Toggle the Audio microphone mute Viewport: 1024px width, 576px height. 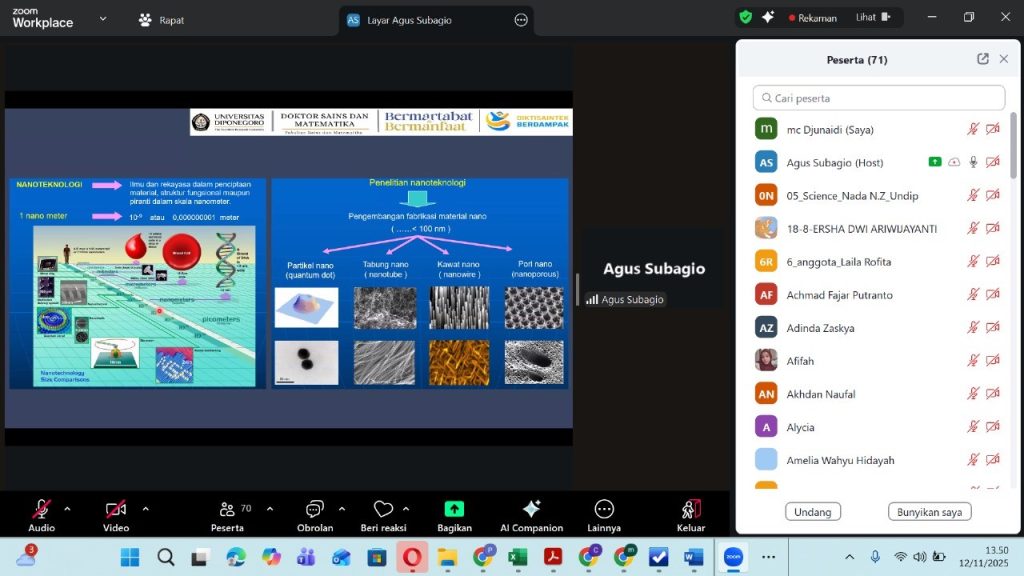(42, 509)
